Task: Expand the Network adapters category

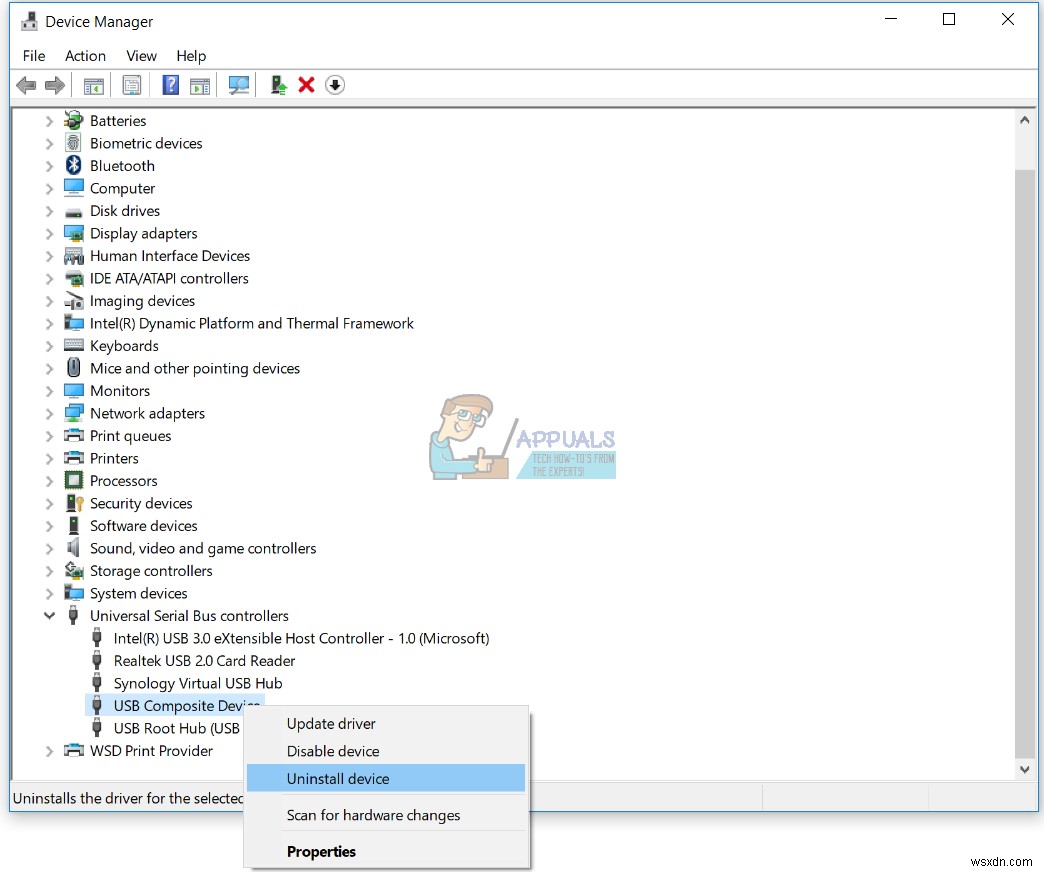Action: point(49,413)
